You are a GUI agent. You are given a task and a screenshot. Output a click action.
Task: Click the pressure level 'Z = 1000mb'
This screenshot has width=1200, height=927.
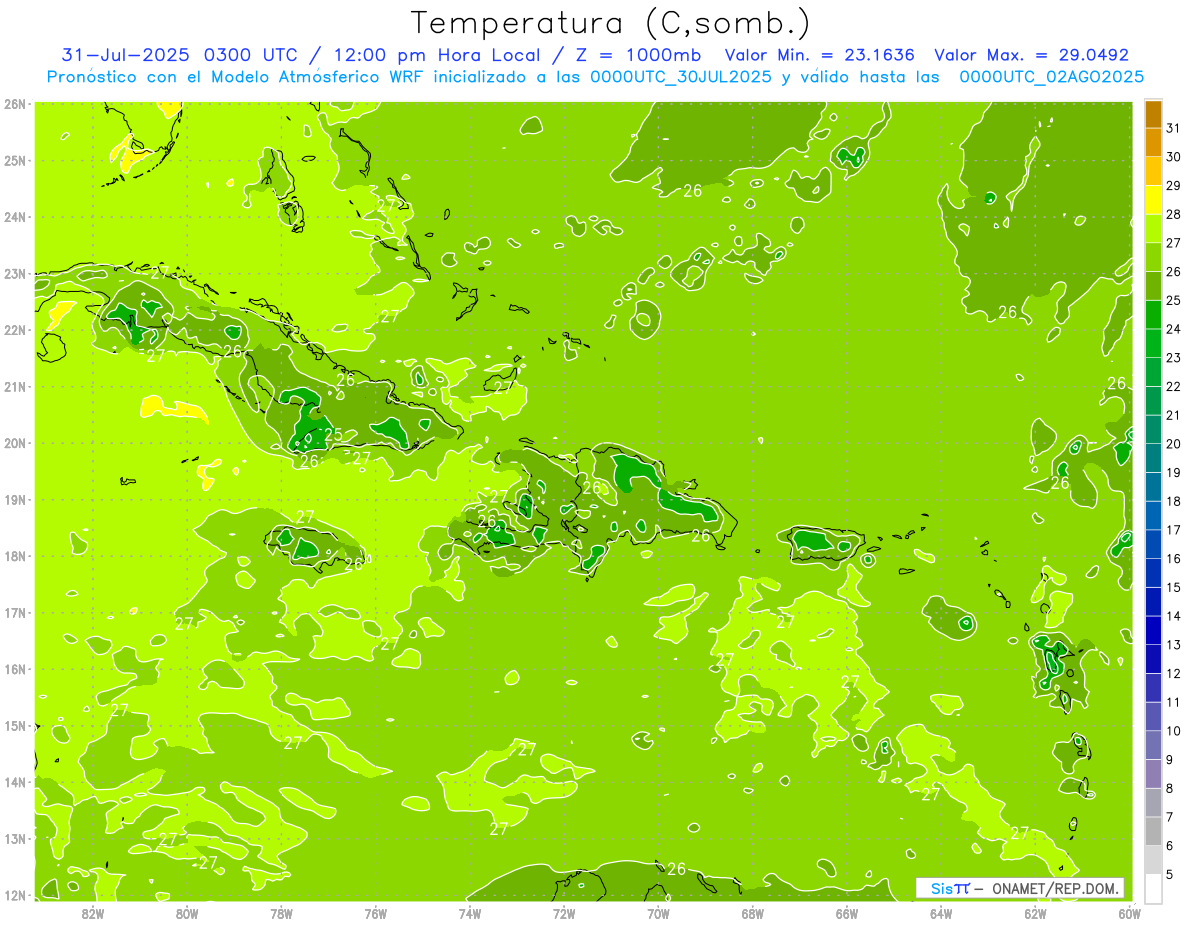pos(637,55)
